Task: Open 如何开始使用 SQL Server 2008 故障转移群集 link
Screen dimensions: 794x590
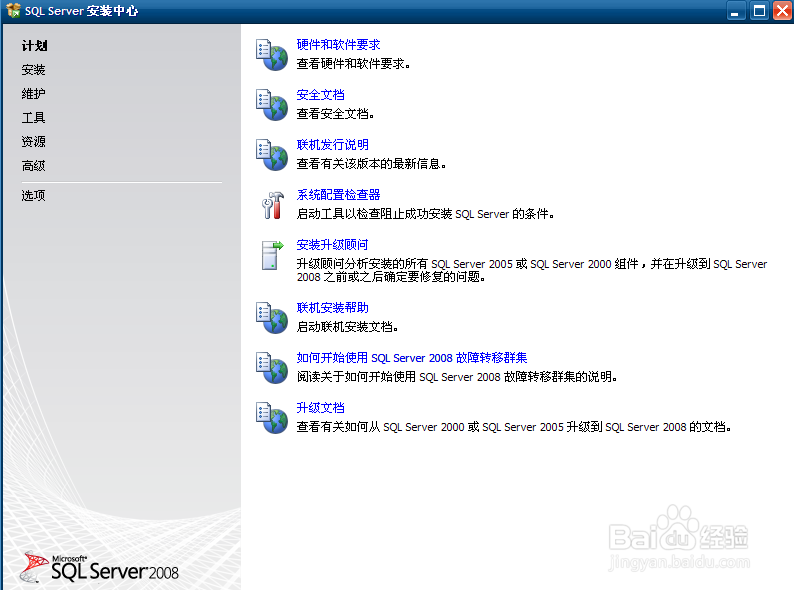Action: (x=412, y=358)
